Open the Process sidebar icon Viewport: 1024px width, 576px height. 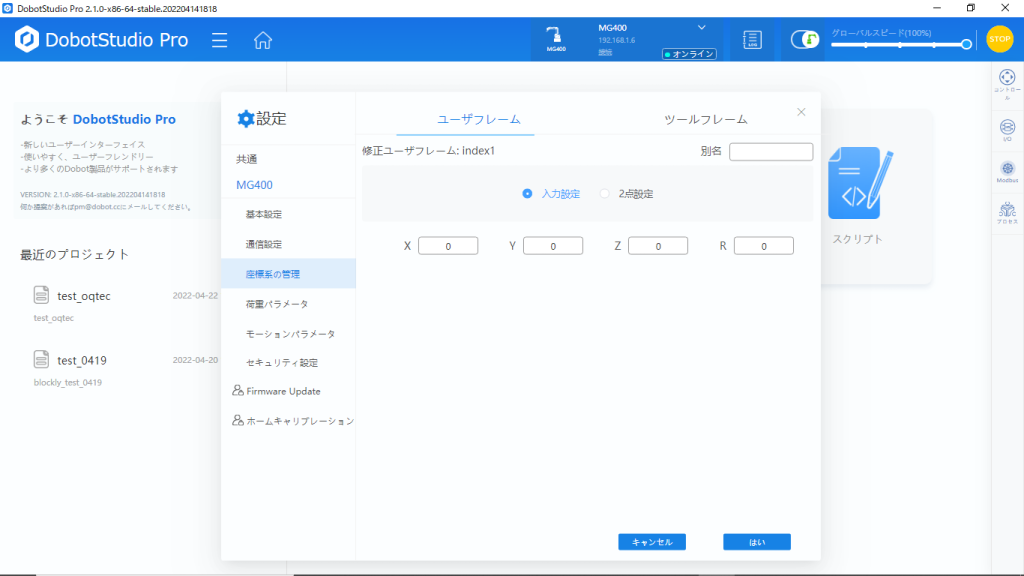1007,213
